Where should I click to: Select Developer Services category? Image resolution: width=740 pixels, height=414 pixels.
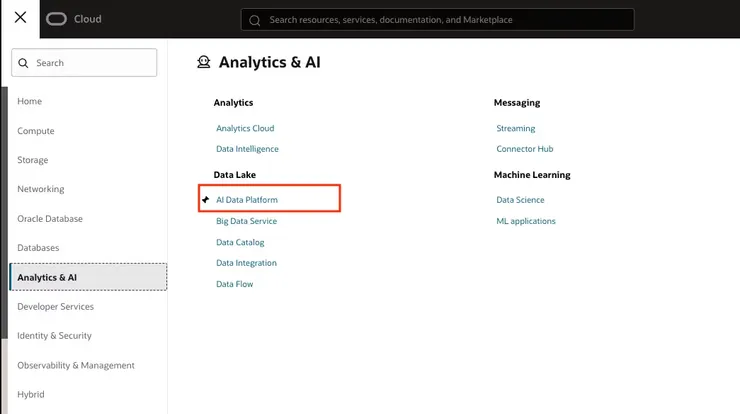pyautogui.click(x=56, y=307)
